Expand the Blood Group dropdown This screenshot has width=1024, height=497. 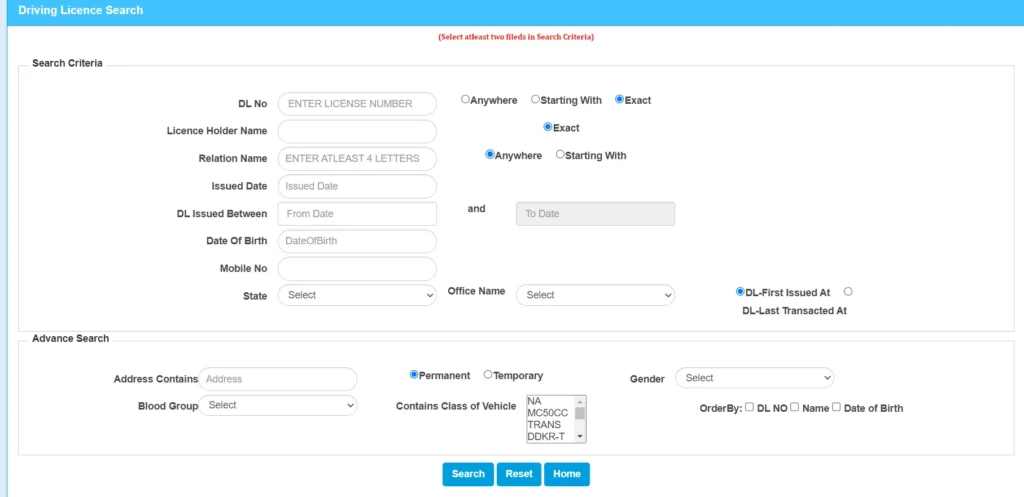278,405
